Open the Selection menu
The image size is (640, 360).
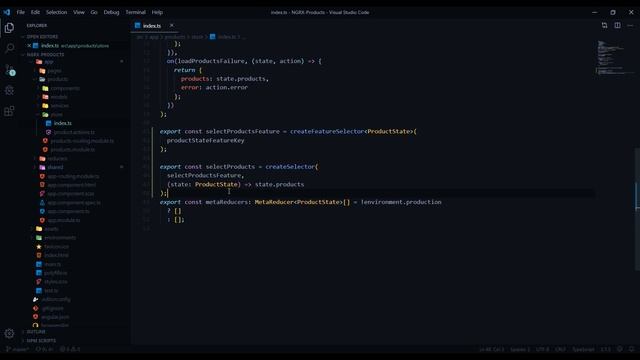tap(56, 12)
